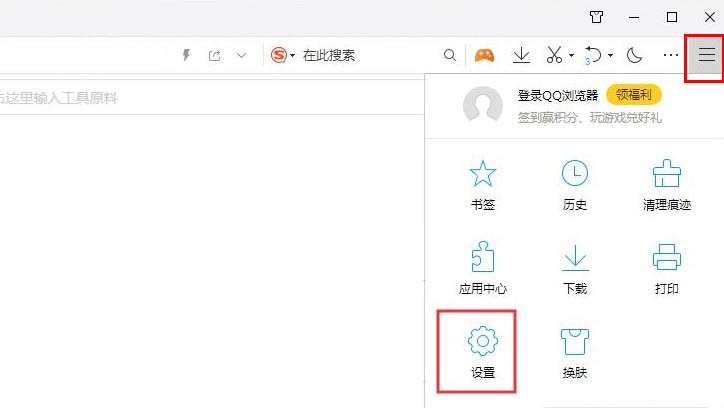Expand the dropdown arrow beside the scissors
Image resolution: width=724 pixels, height=408 pixels.
click(x=571, y=57)
